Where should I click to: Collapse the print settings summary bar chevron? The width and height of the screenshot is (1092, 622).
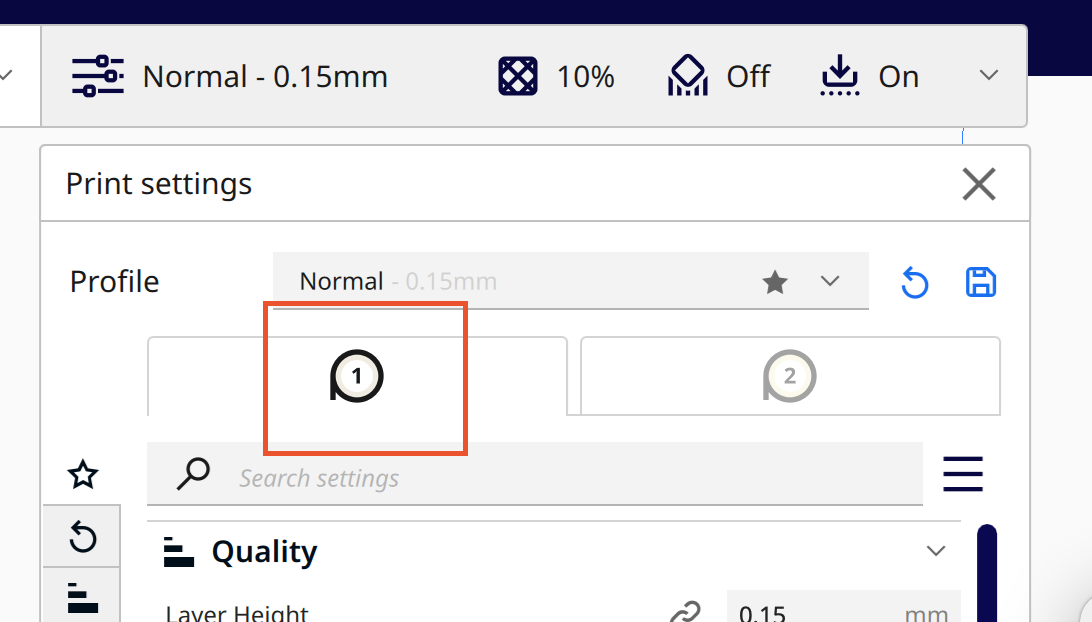point(989,76)
